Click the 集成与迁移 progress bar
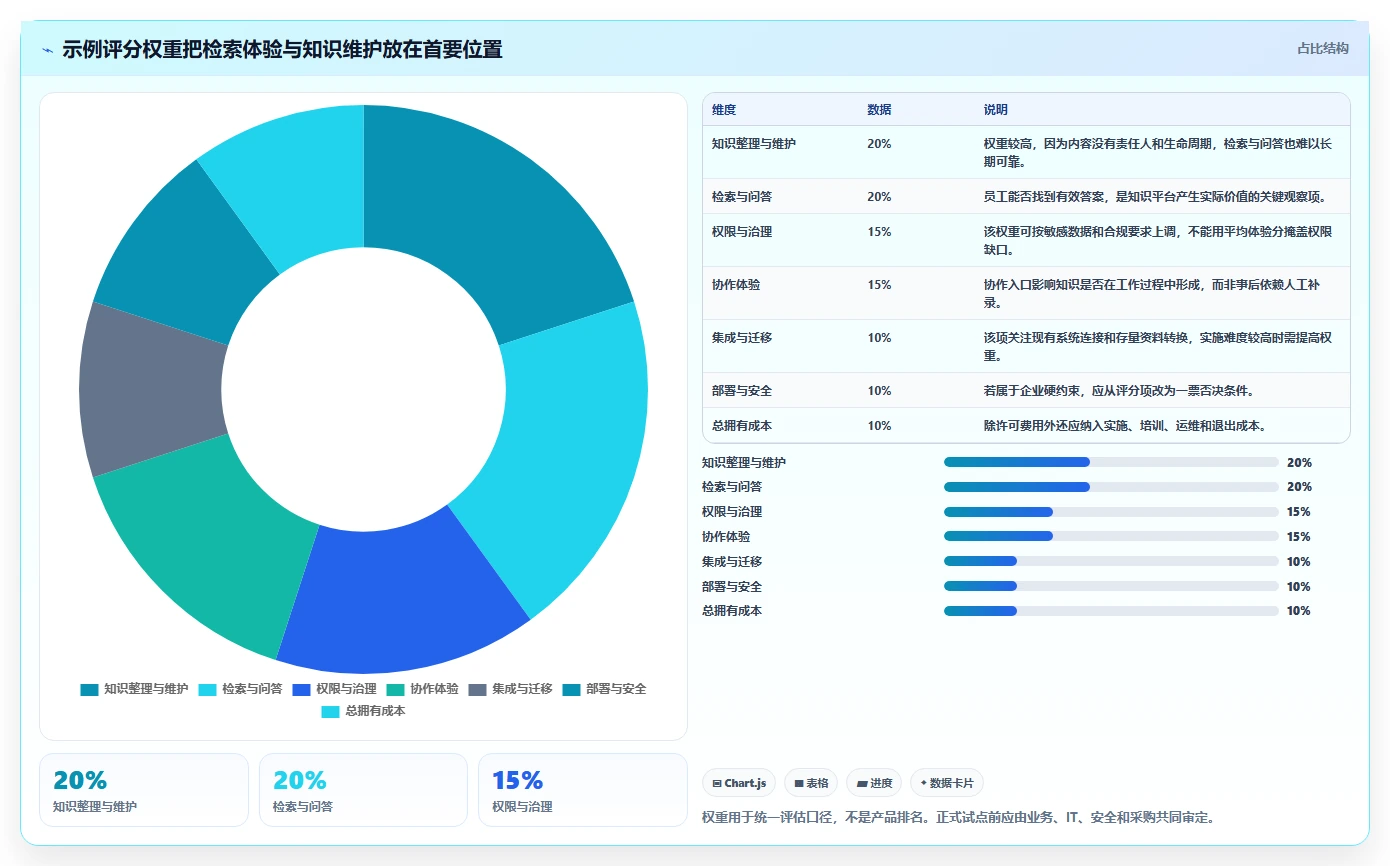Screen dimensions: 1390x866 1111,561
